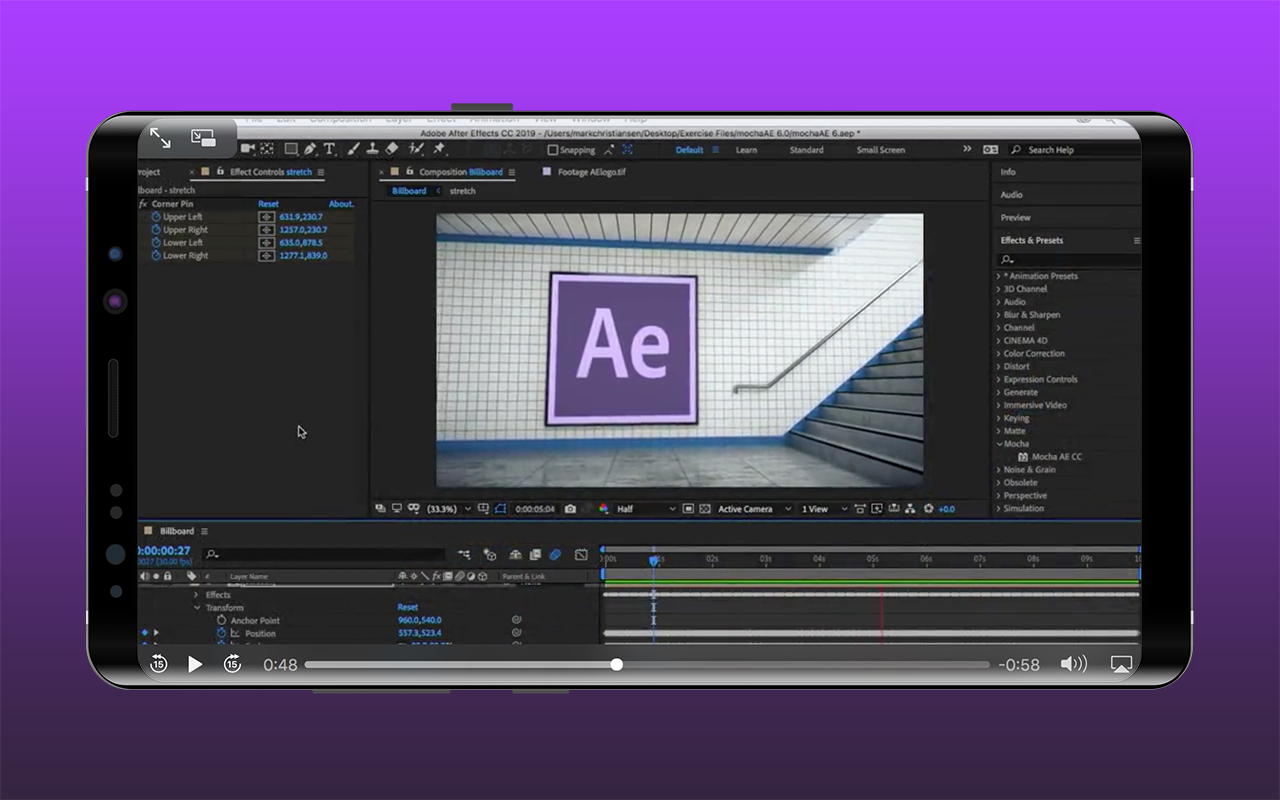The width and height of the screenshot is (1280, 800).
Task: Pick the Clone Stamp tool
Action: click(x=372, y=149)
